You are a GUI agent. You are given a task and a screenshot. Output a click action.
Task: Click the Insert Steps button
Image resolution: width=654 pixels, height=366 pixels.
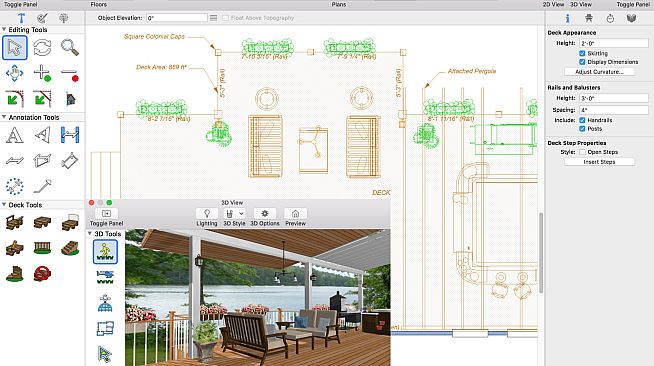[599, 162]
